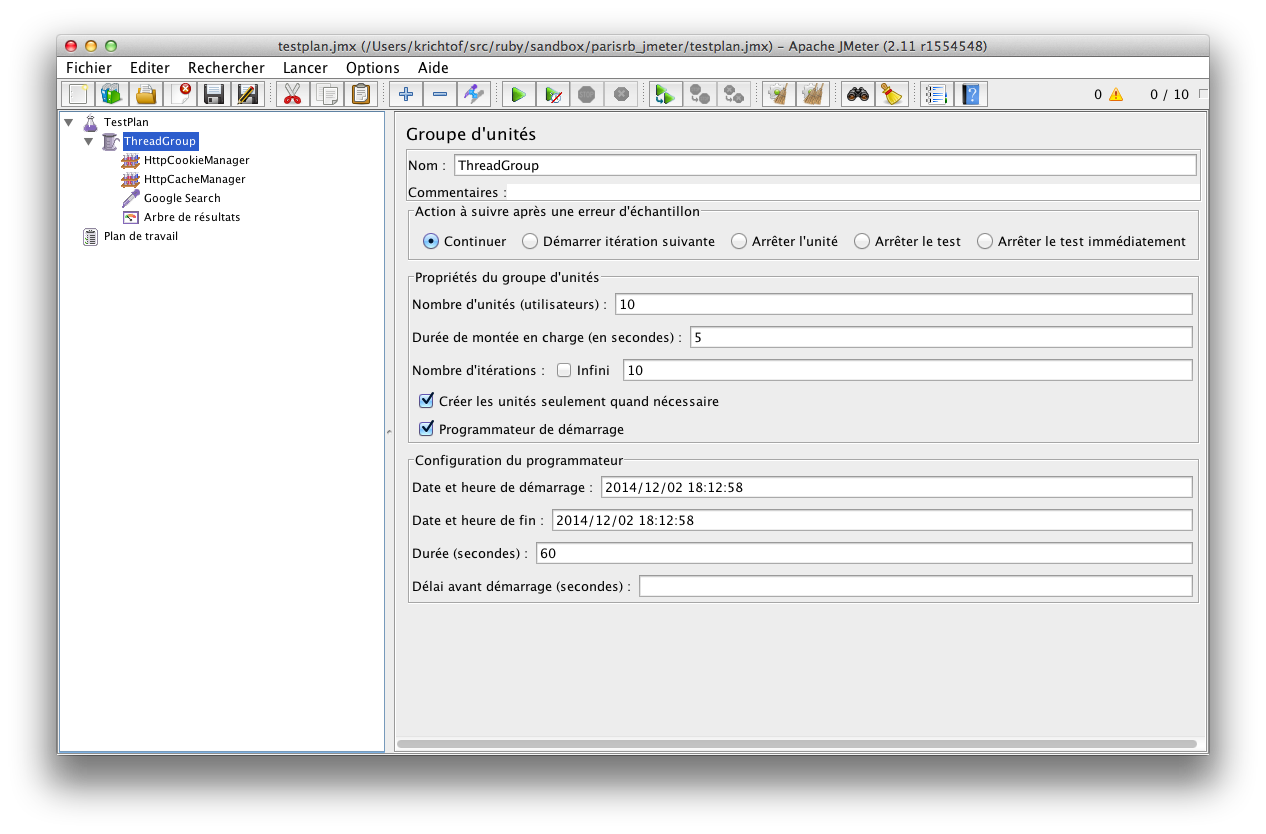
Task: Click the Close test plan icon
Action: pos(181,94)
